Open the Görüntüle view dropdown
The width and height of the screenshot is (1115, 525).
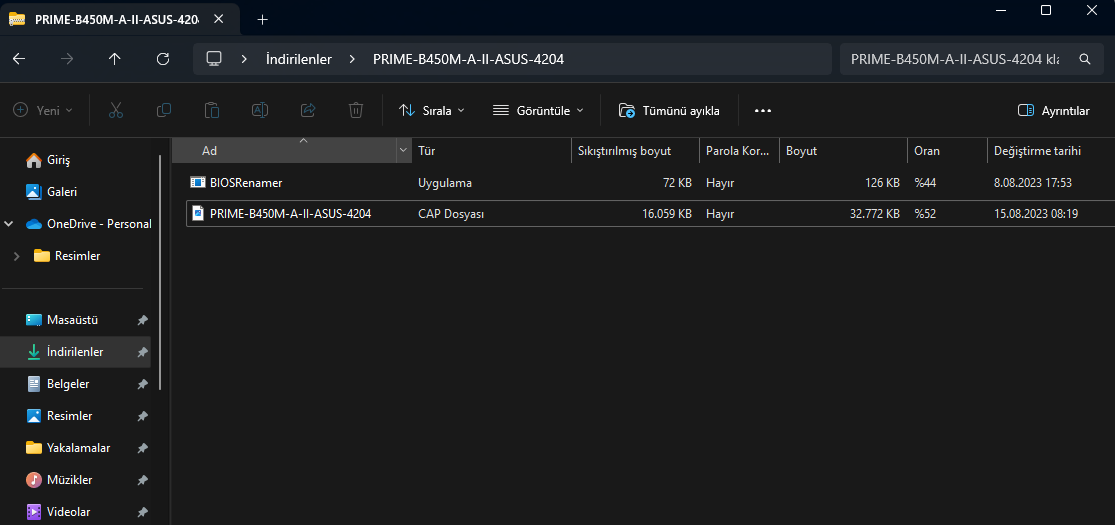click(x=538, y=110)
